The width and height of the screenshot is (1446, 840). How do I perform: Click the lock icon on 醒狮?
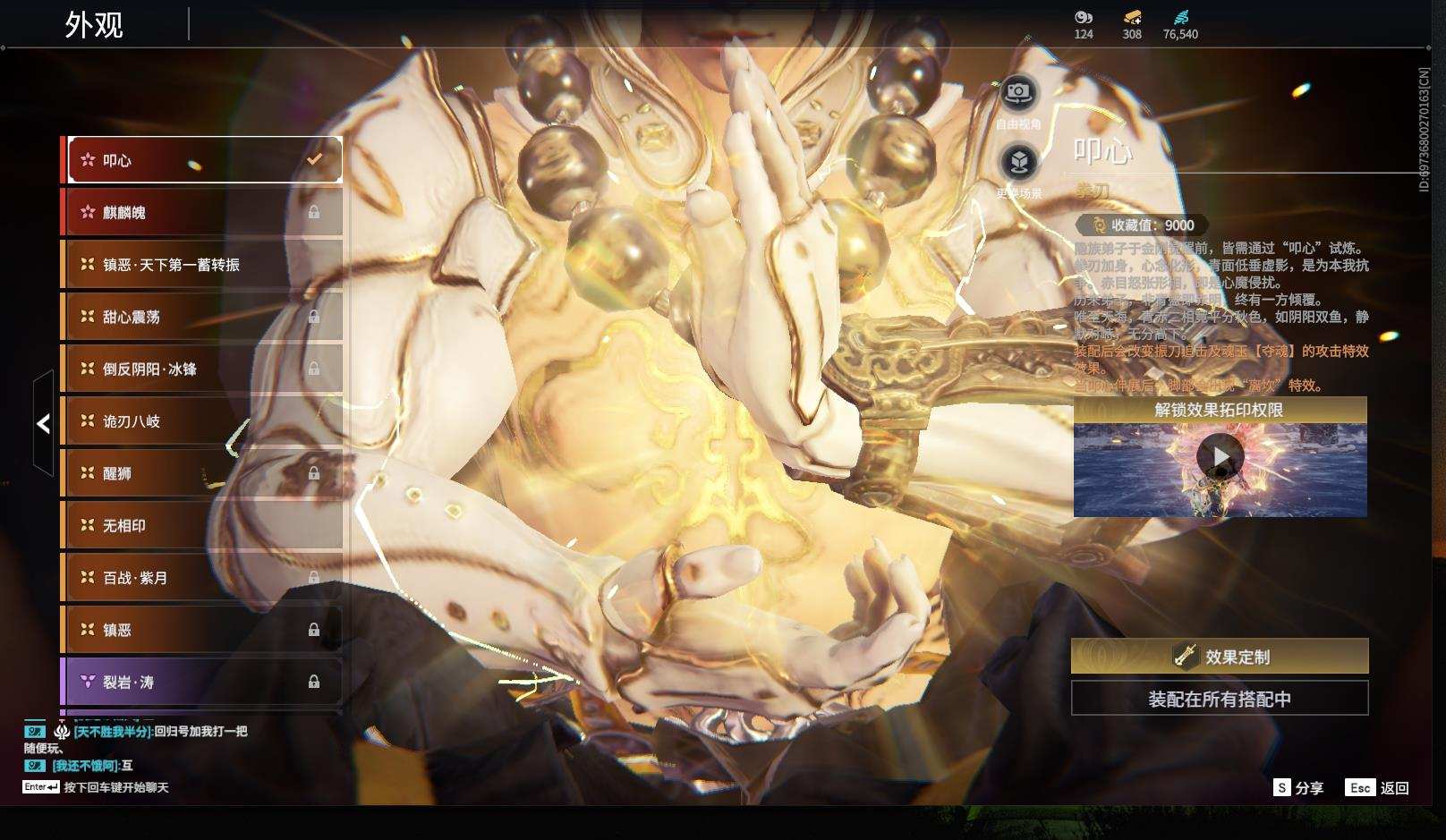pyautogui.click(x=314, y=473)
